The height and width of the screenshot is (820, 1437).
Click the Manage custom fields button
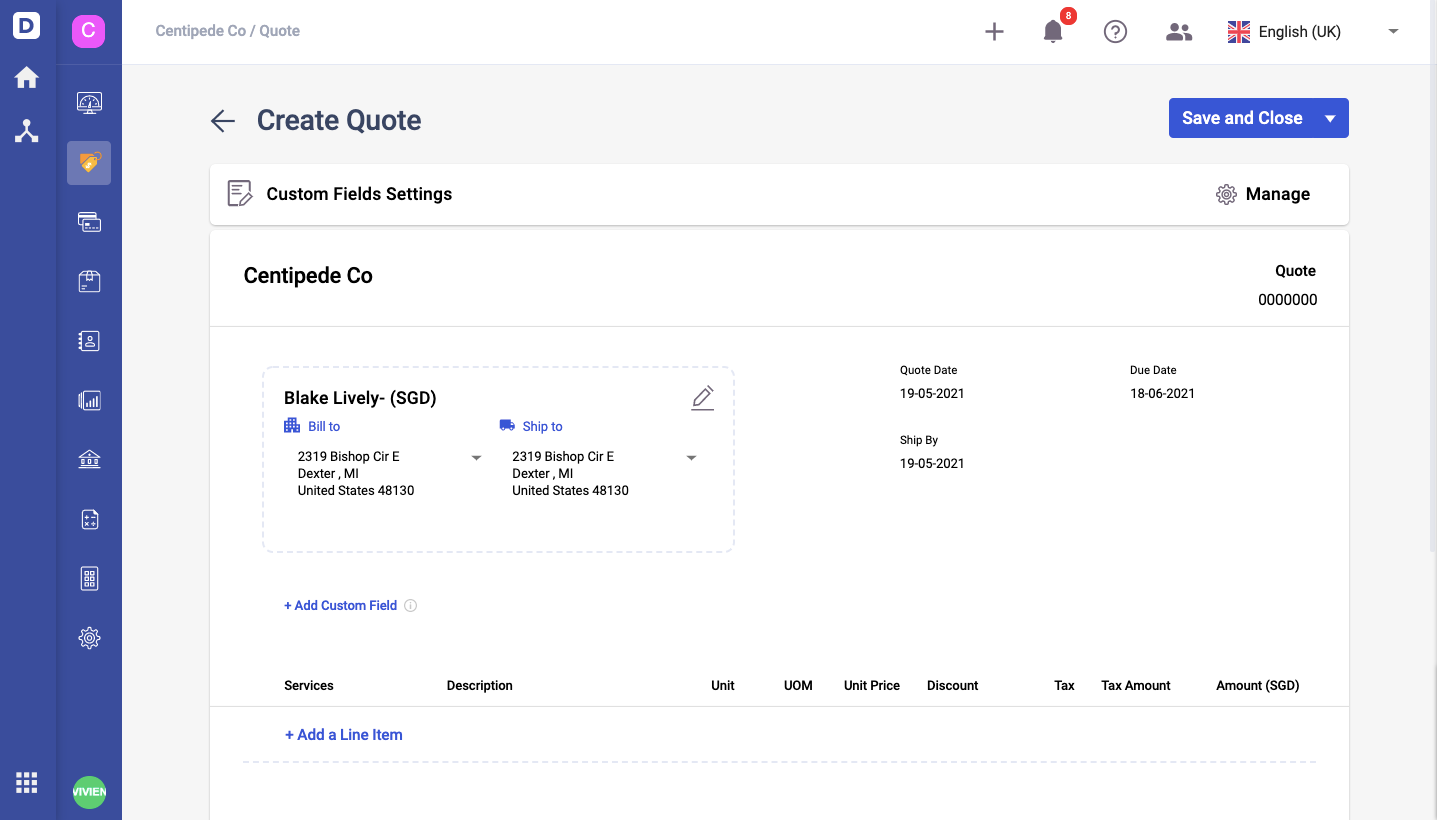[1263, 194]
